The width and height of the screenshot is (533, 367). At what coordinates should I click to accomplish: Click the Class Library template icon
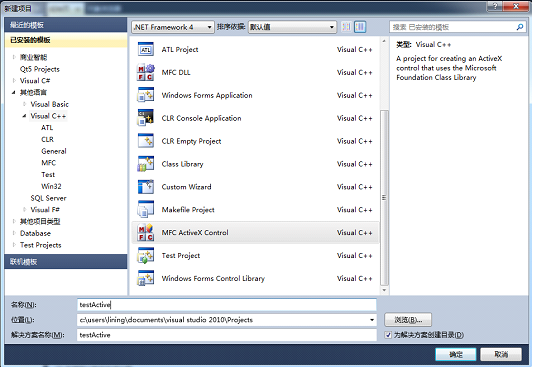[x=145, y=164]
